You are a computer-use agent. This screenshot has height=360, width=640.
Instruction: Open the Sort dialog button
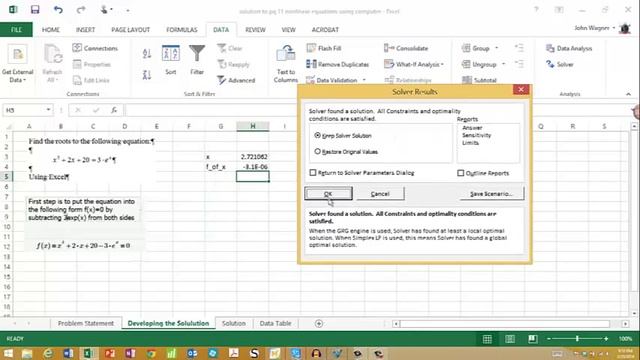[x=171, y=60]
